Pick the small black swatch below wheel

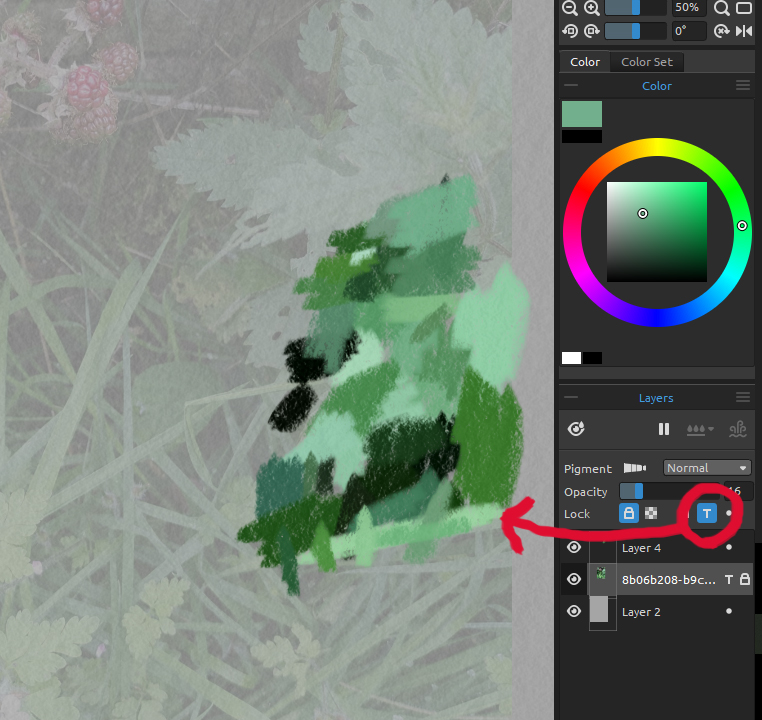point(592,358)
